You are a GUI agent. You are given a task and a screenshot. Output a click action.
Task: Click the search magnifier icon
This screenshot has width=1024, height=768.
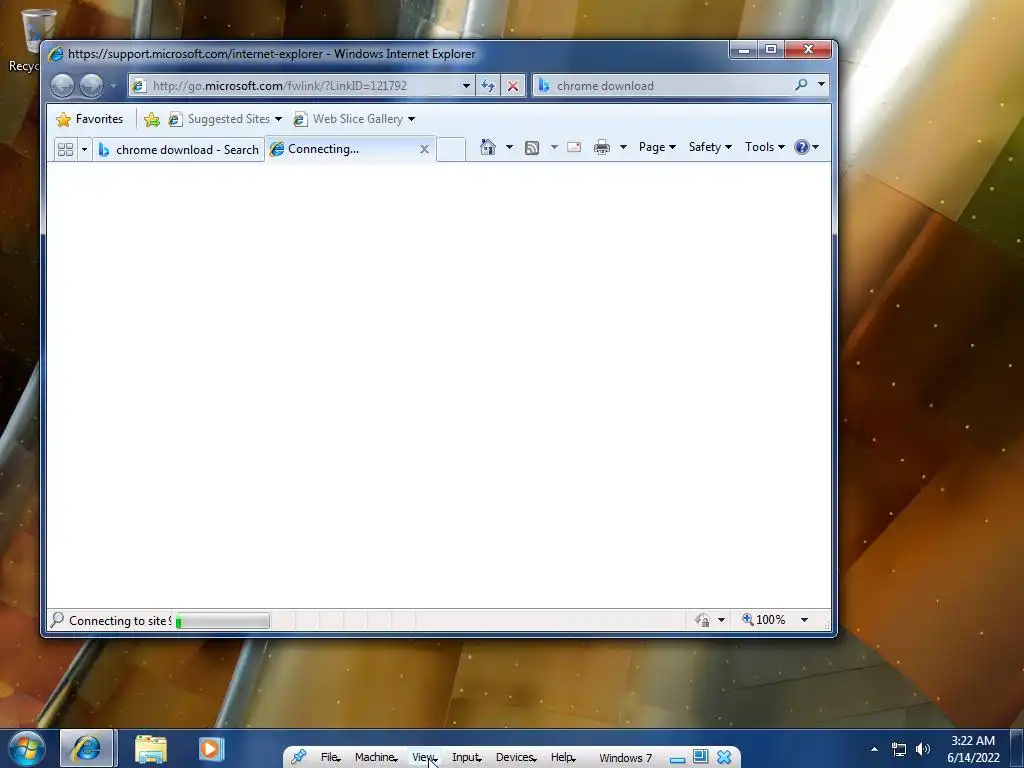click(801, 84)
